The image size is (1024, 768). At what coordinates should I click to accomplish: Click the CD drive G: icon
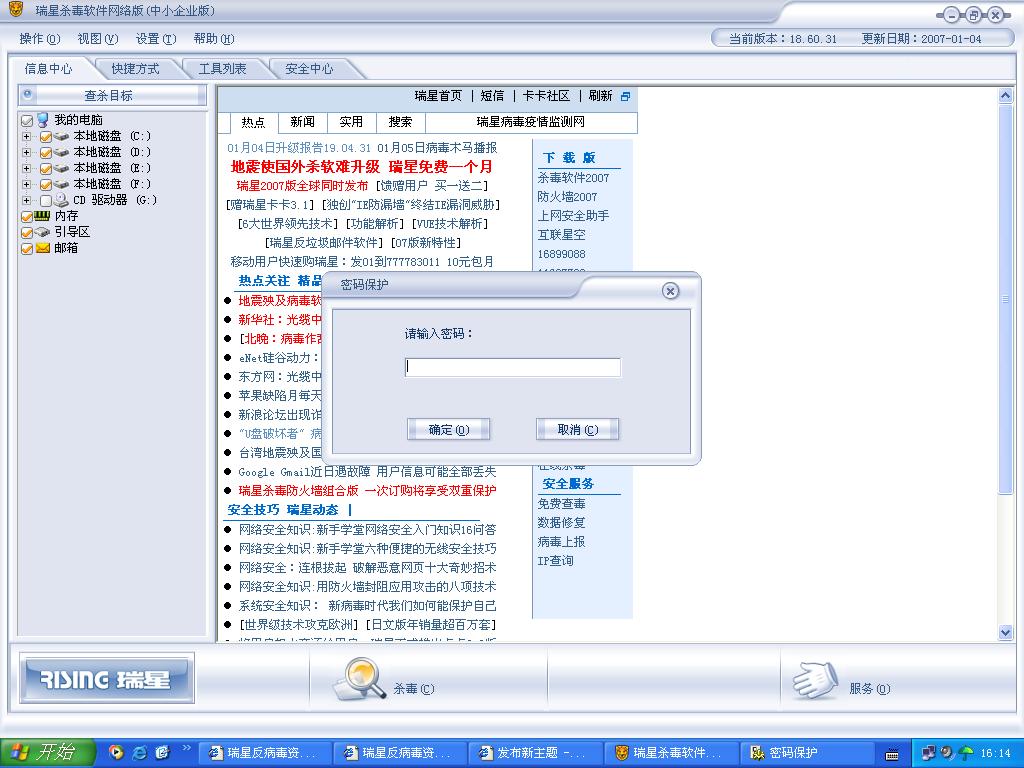61,200
